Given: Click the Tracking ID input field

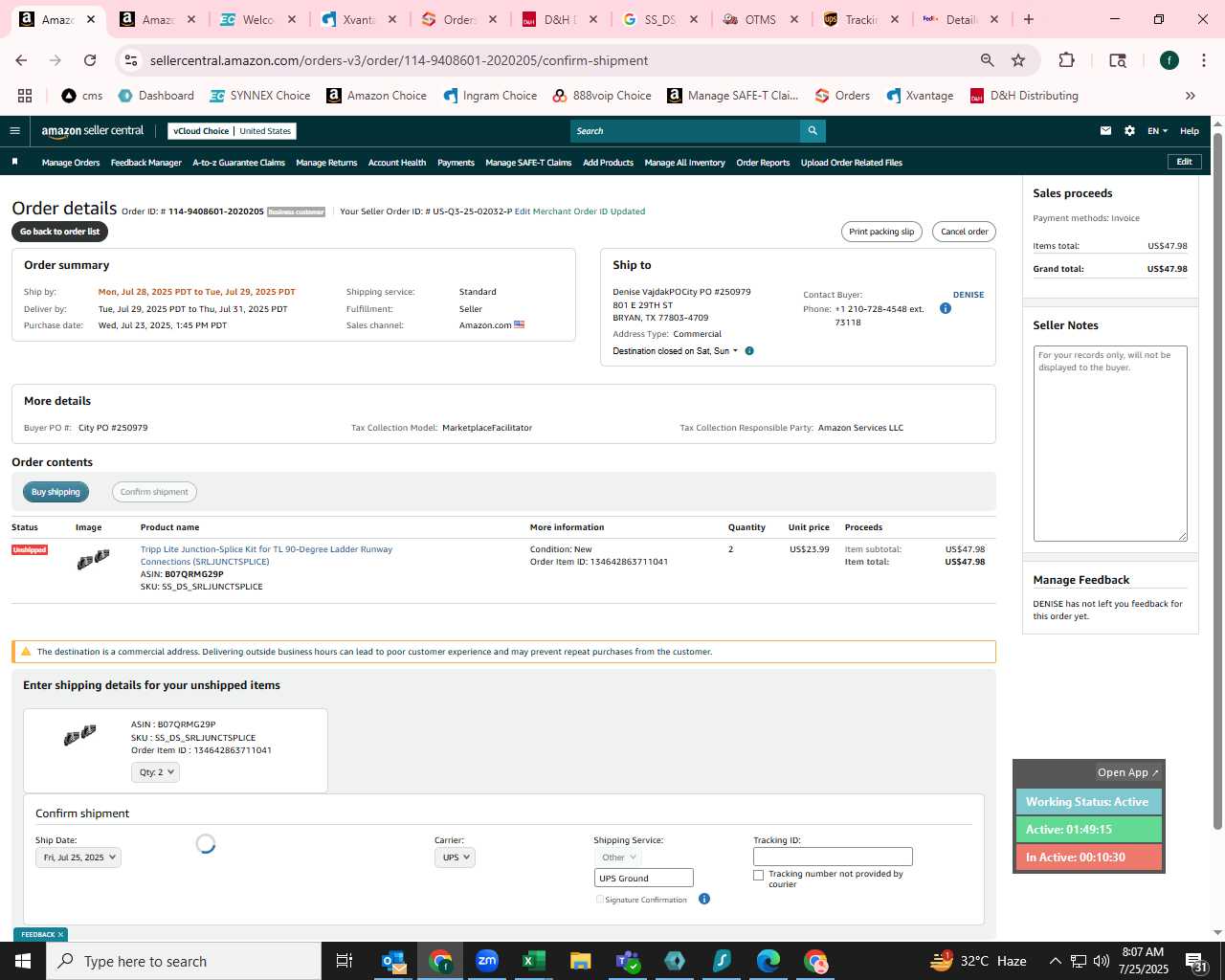Looking at the screenshot, I should pos(833,857).
